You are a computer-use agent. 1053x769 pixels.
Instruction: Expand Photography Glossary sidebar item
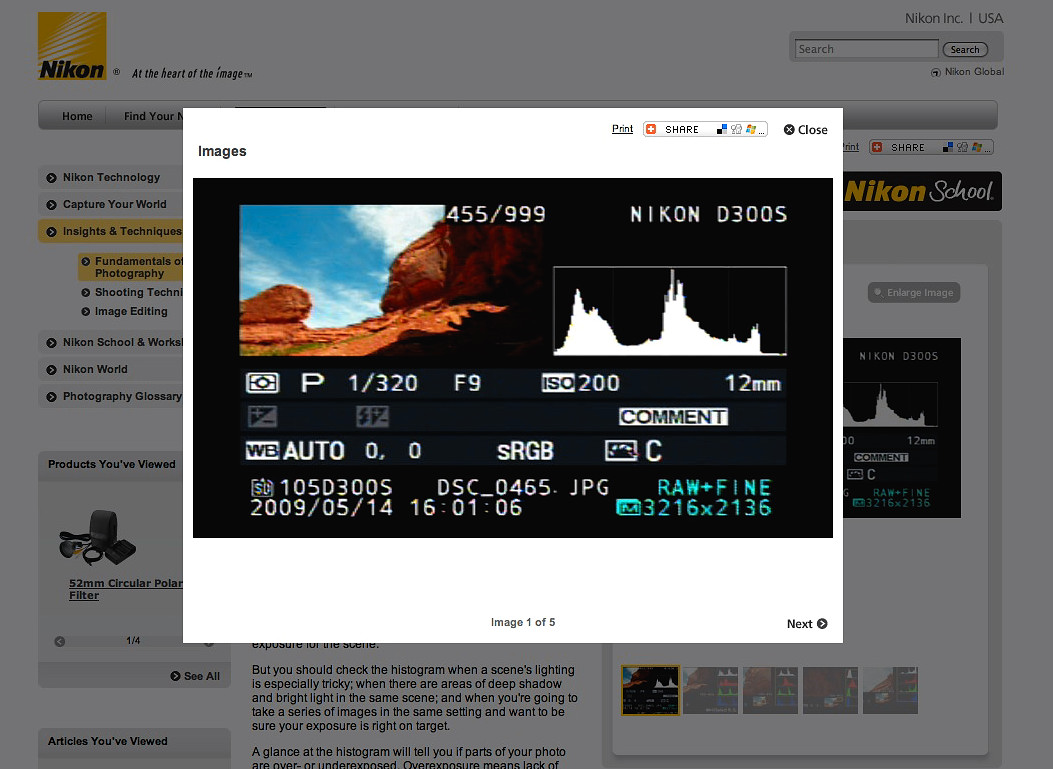point(111,396)
